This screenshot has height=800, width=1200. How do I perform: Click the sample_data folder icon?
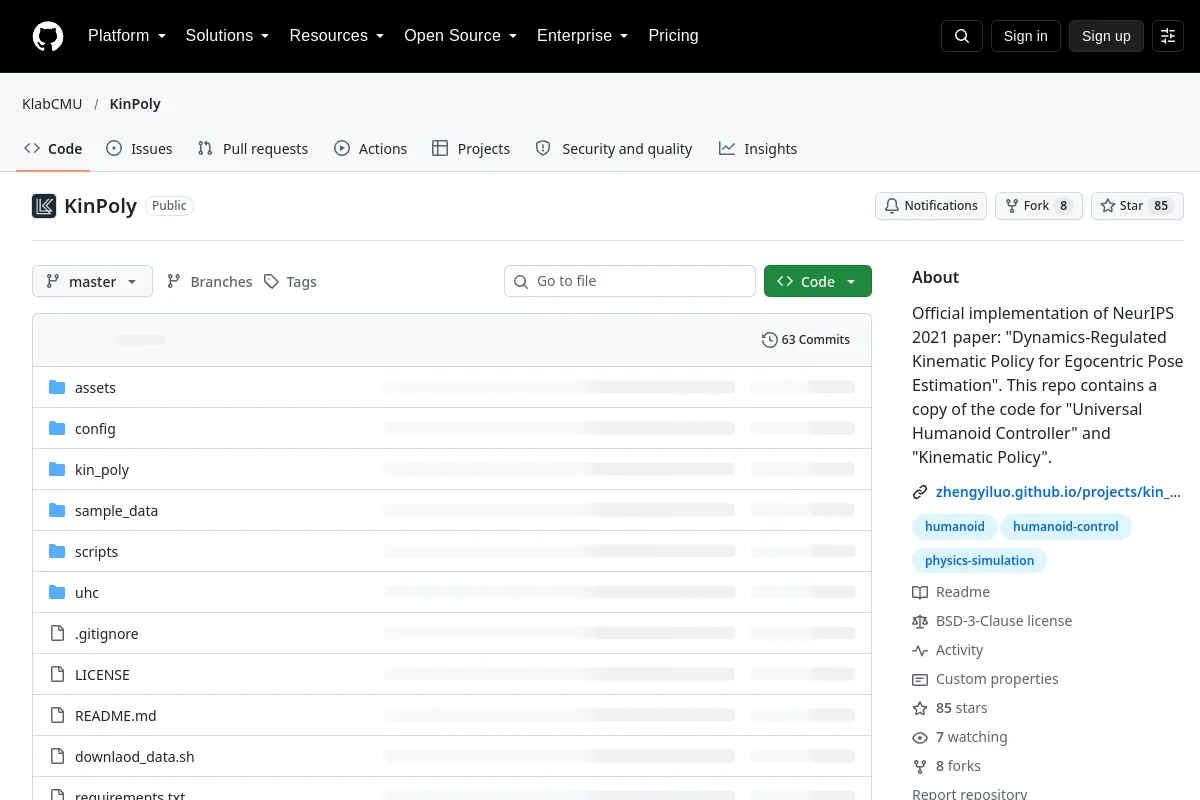pos(57,510)
